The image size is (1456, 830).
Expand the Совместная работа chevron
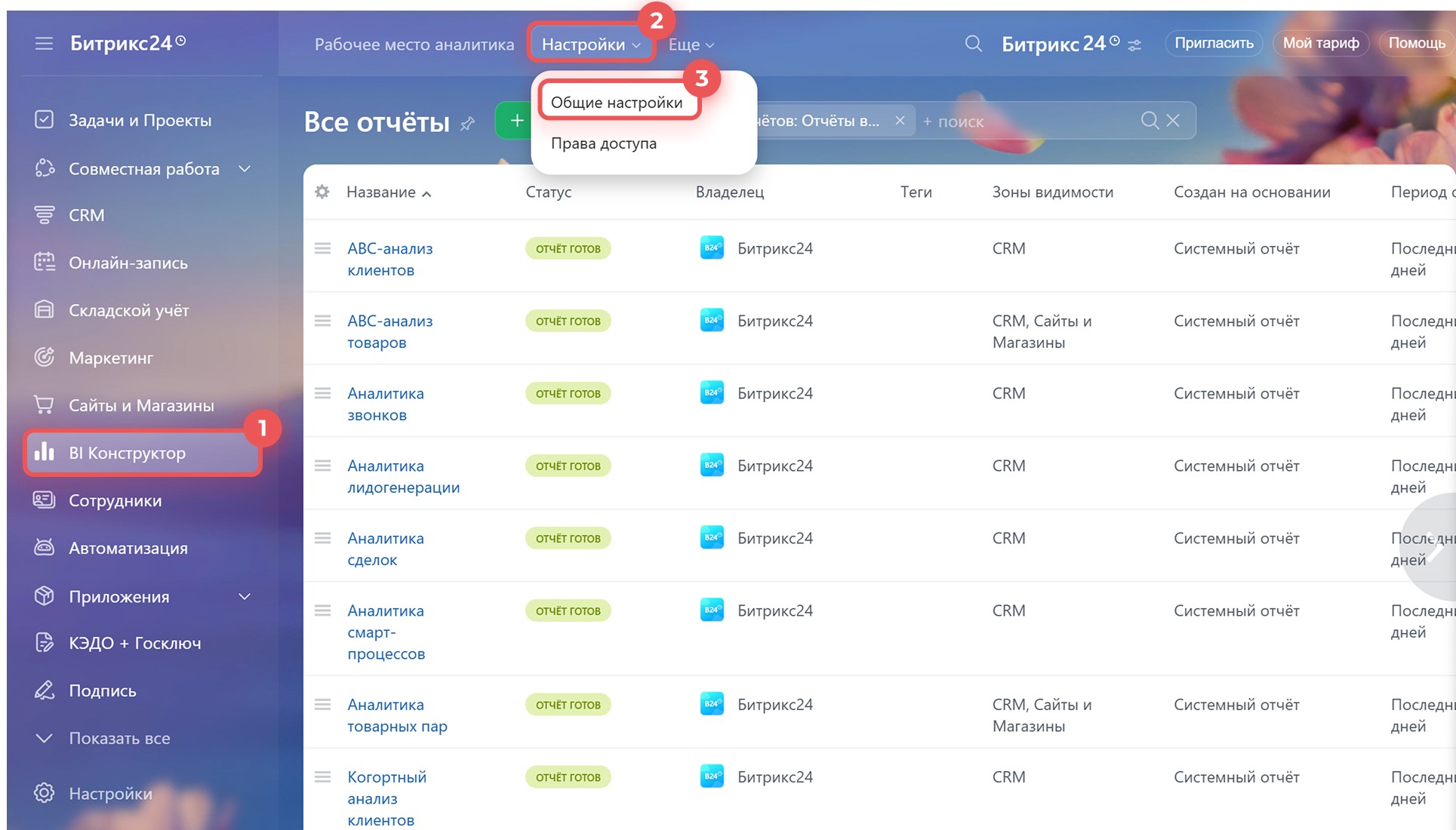(245, 168)
